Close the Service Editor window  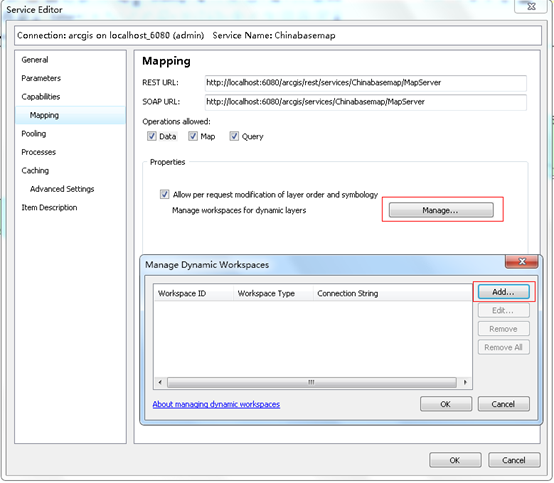531,6
